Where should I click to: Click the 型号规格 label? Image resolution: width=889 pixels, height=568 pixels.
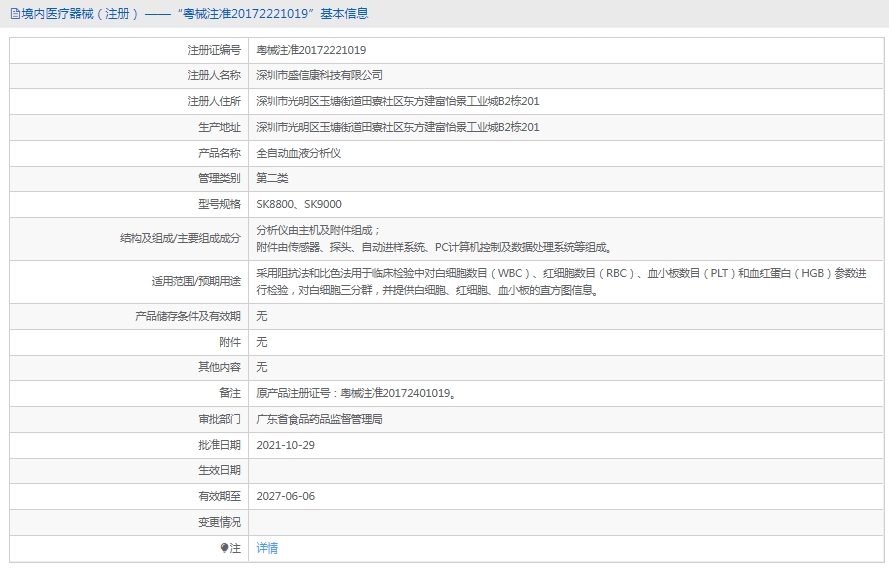(x=219, y=204)
